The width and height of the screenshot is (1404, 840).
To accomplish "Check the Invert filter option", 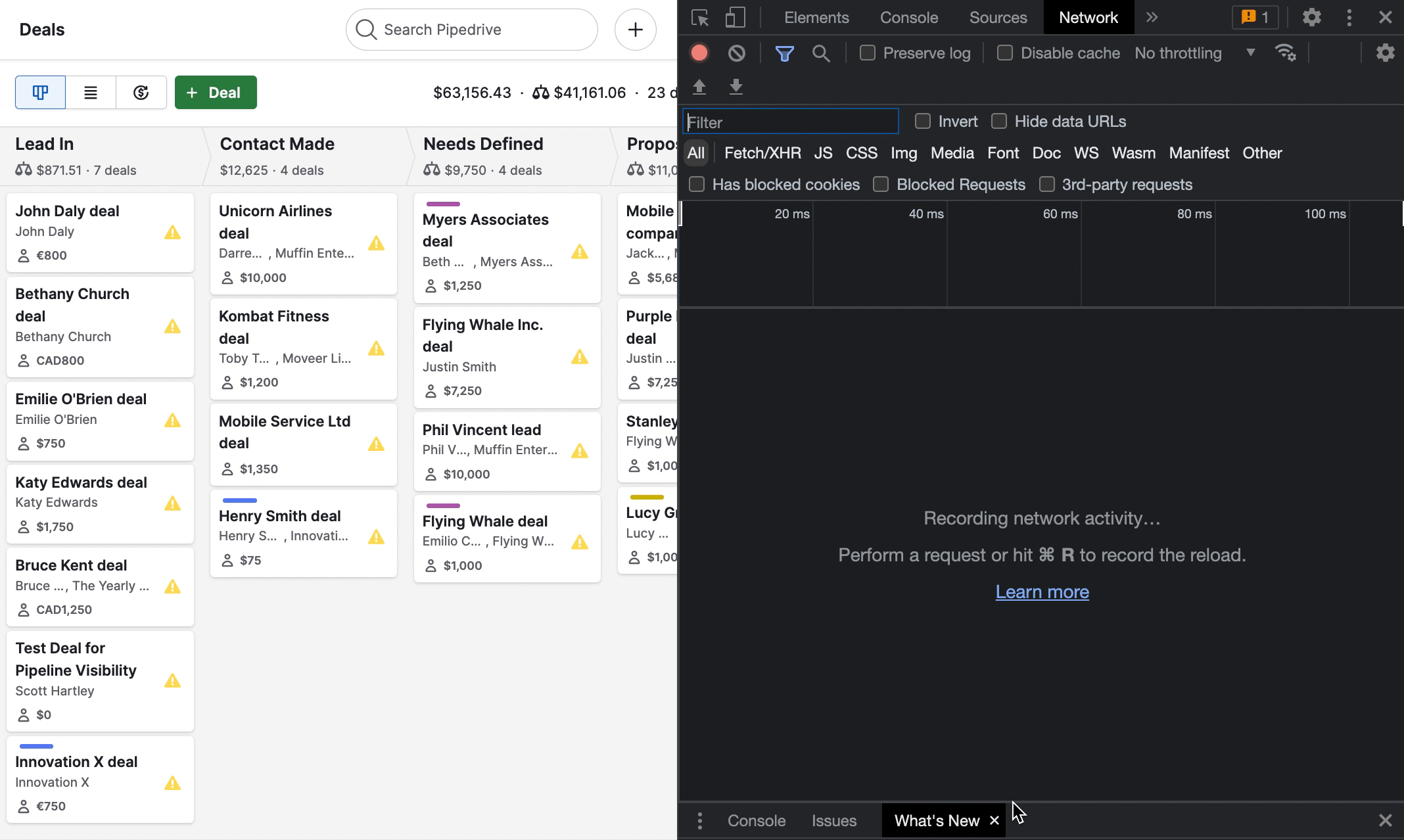I will click(923, 121).
